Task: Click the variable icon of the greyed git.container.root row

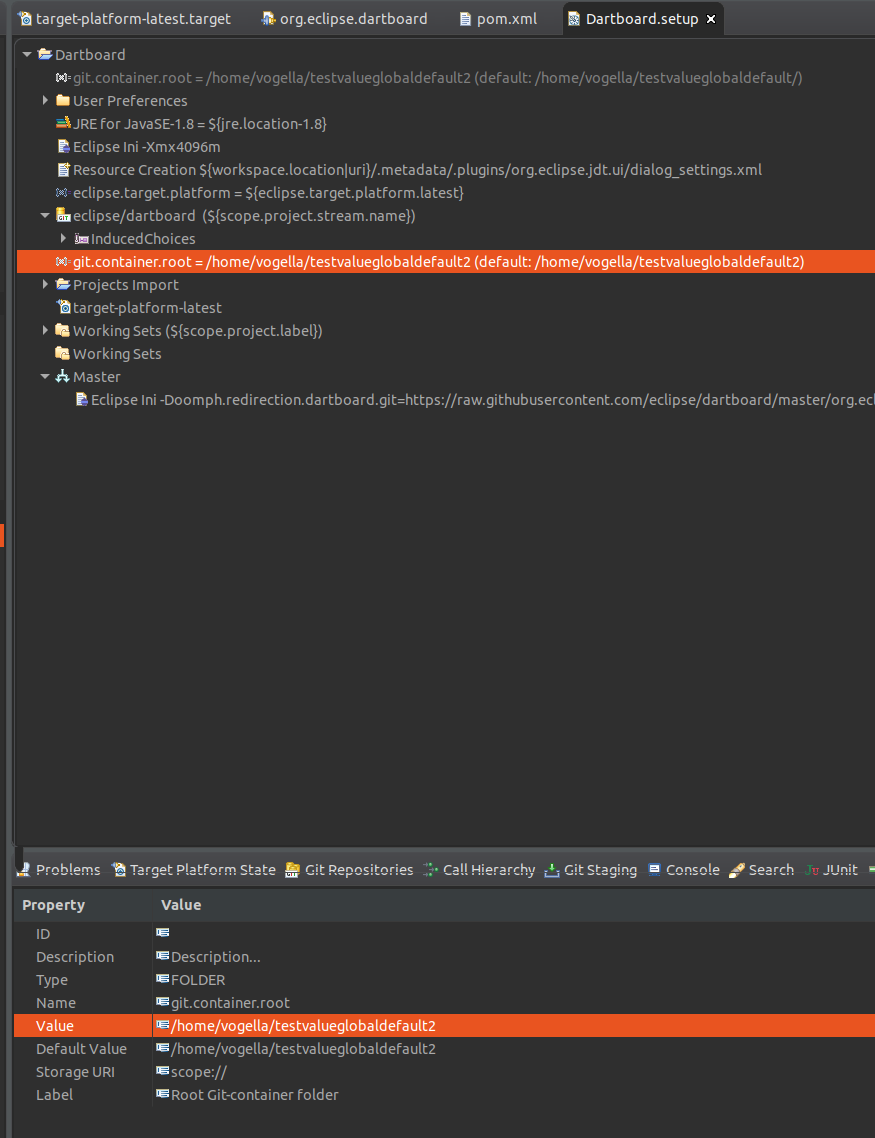Action: pos(63,78)
